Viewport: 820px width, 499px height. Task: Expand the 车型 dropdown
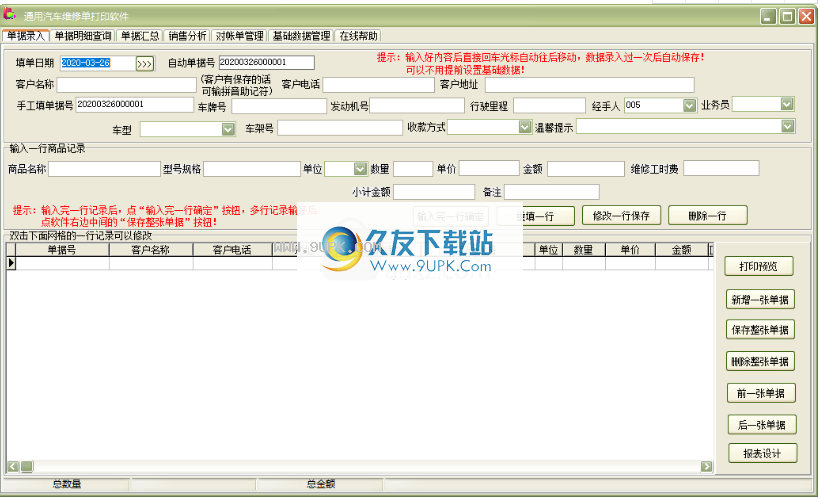point(228,129)
